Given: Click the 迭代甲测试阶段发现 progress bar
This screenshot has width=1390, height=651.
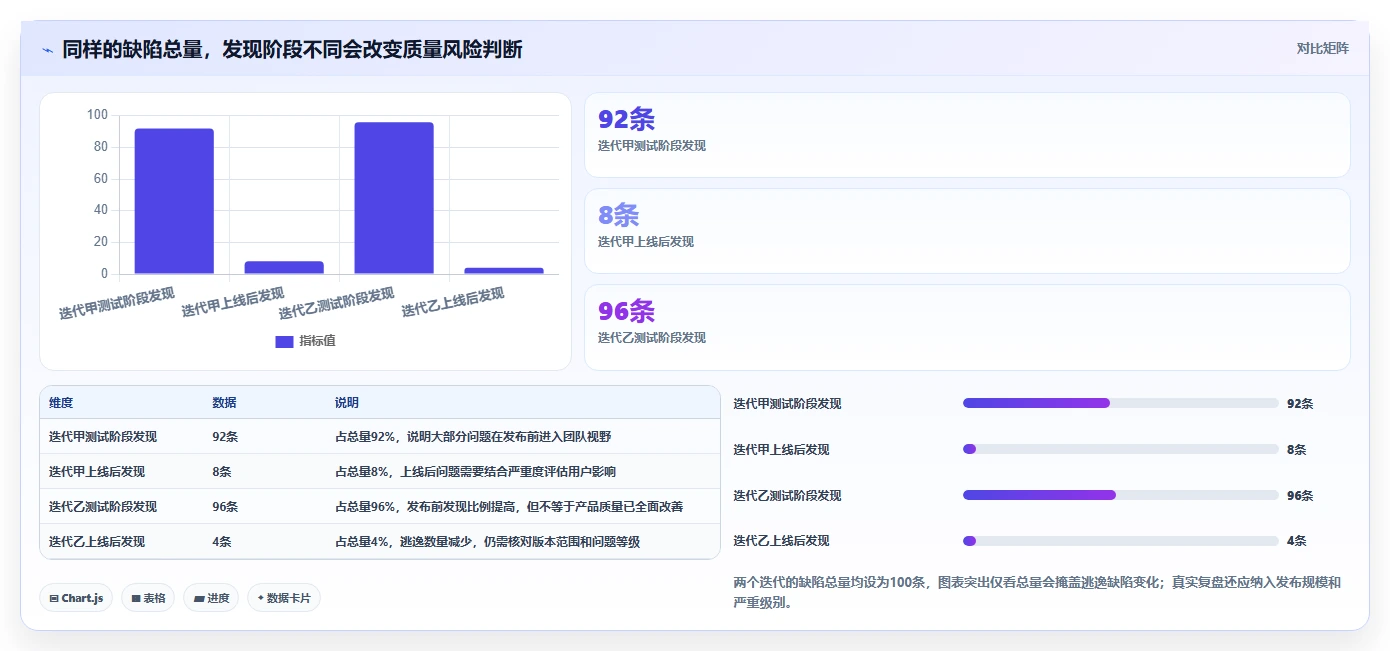Looking at the screenshot, I should tap(1120, 403).
